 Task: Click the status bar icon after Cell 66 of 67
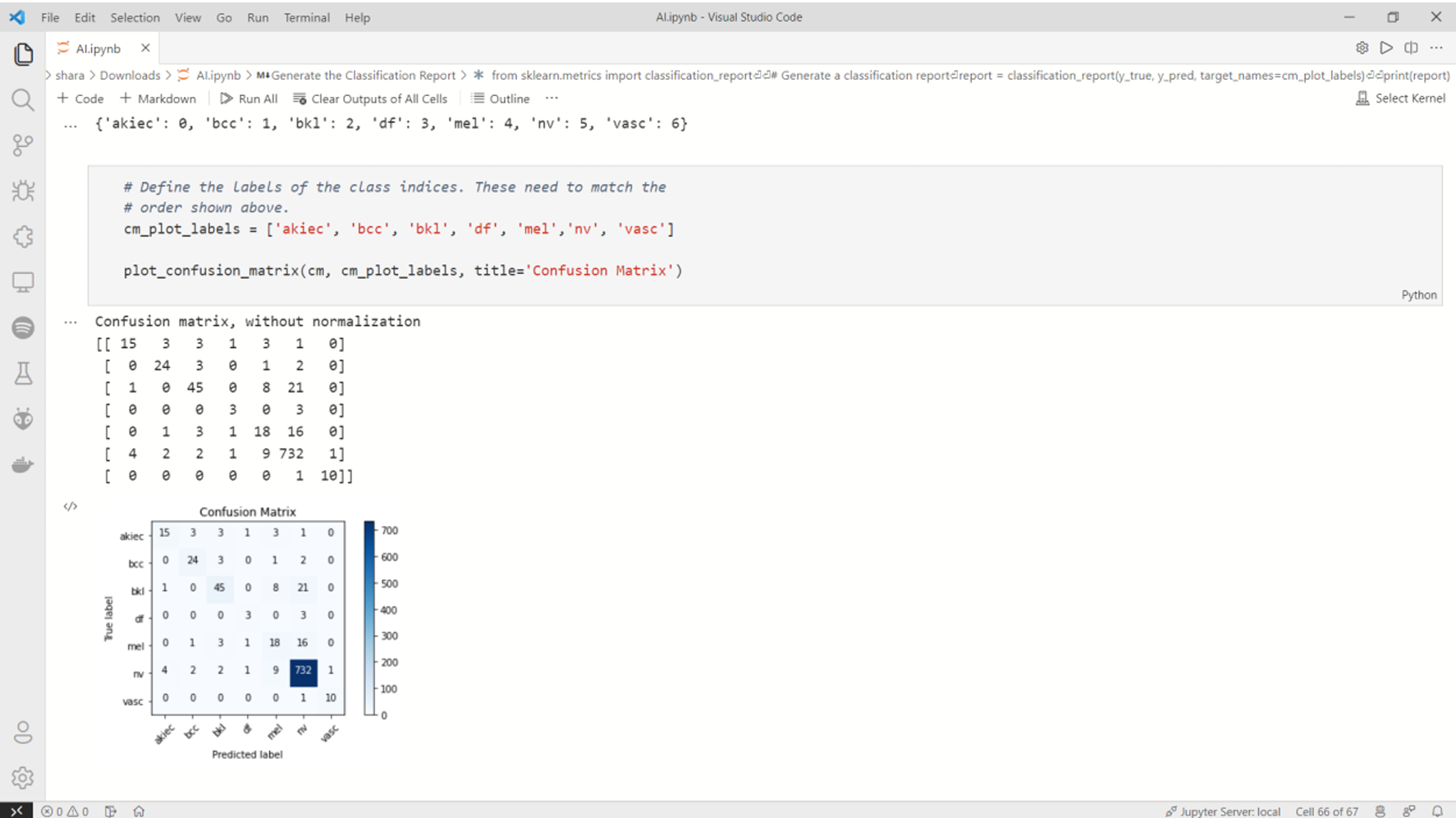[1380, 811]
